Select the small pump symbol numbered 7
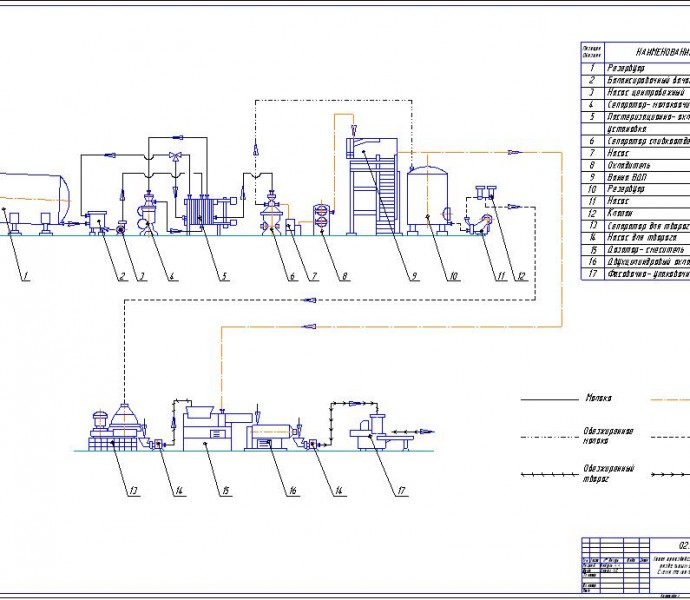Viewport: 690px width, 600px height. pyautogui.click(x=293, y=227)
